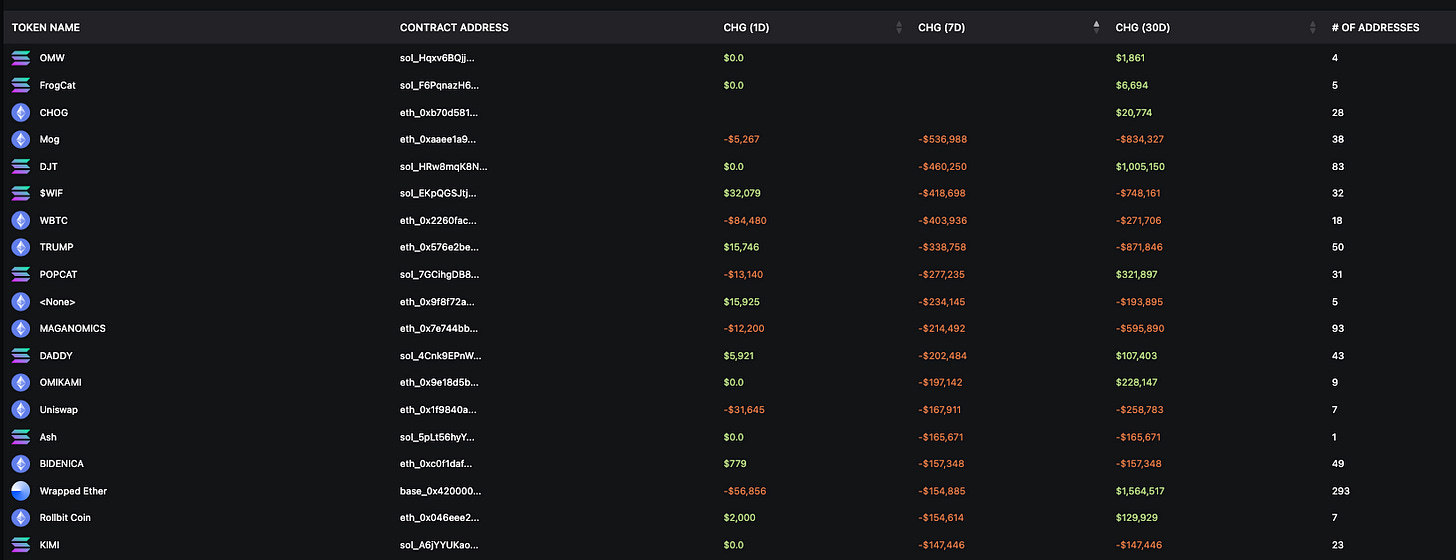Click the Ethereum icon beside TRUMP
This screenshot has height=560, width=1456.
coord(21,247)
